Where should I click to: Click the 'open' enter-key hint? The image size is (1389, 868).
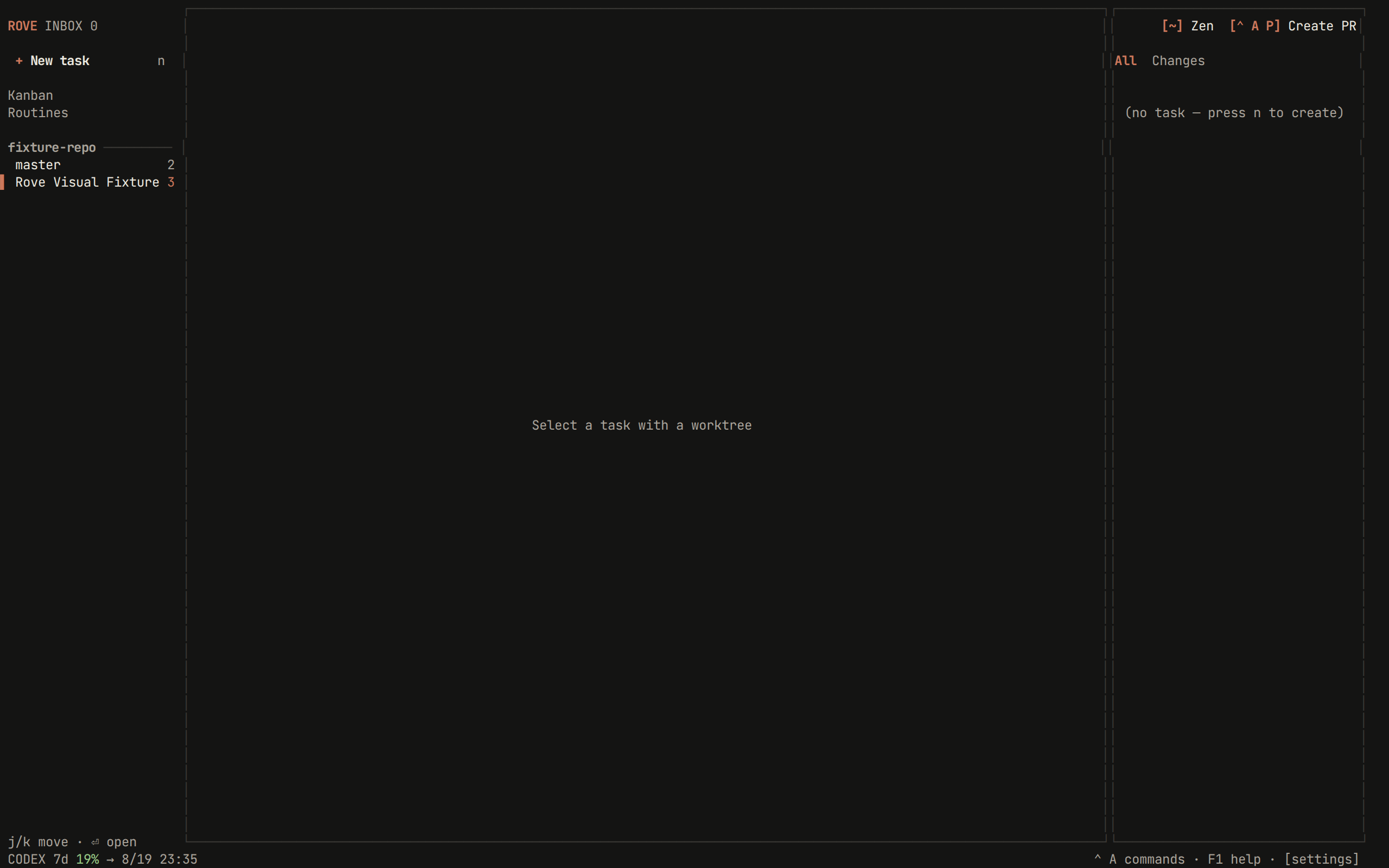pos(113,841)
